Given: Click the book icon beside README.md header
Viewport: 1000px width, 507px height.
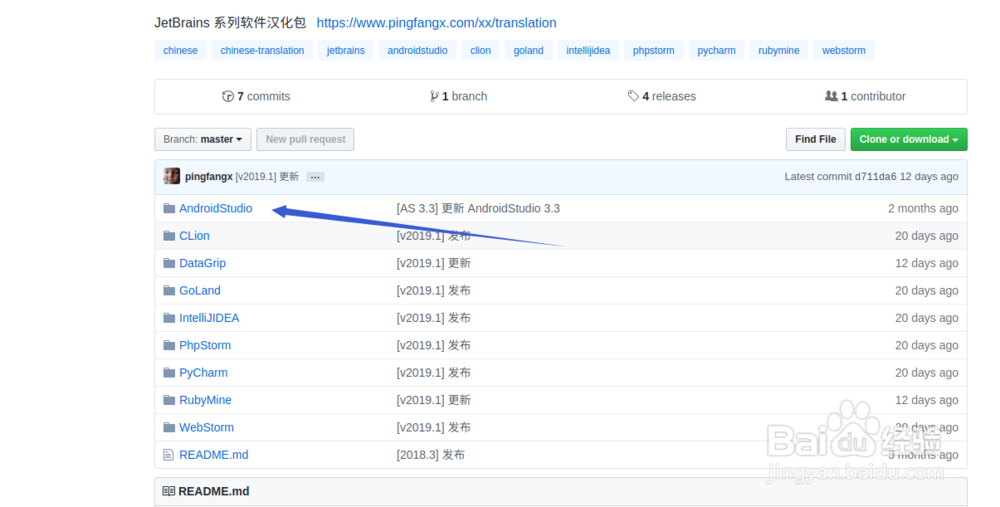Looking at the screenshot, I should pyautogui.click(x=168, y=492).
